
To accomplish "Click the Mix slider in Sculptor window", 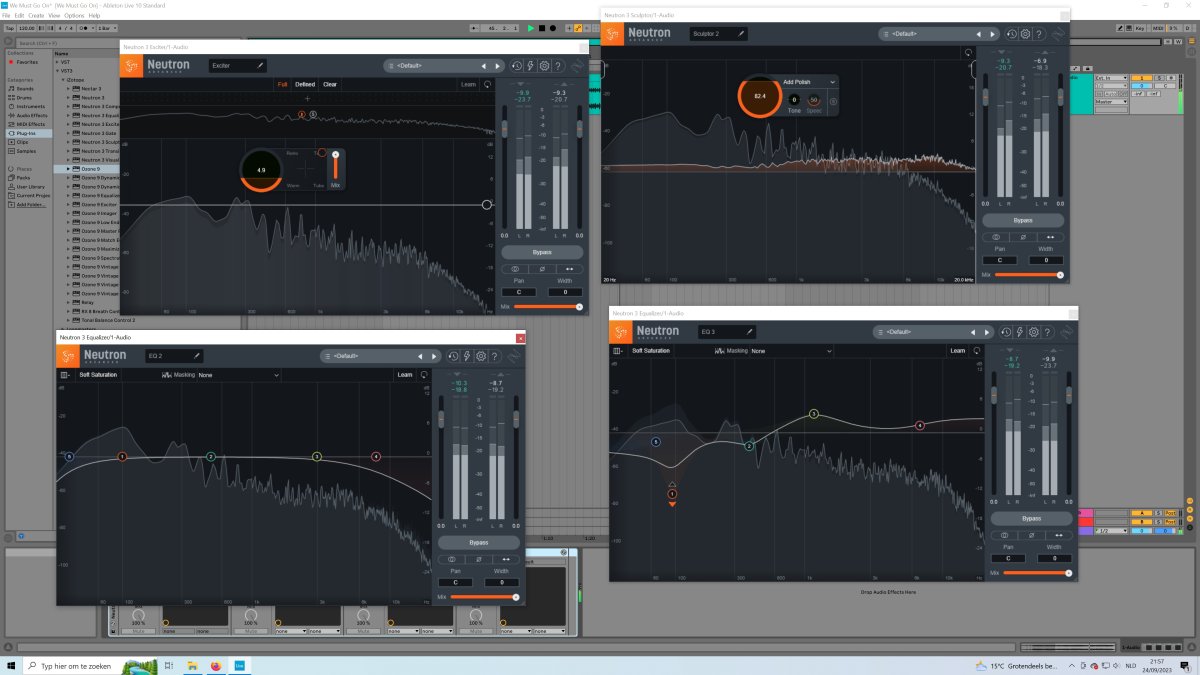I will pos(1028,274).
